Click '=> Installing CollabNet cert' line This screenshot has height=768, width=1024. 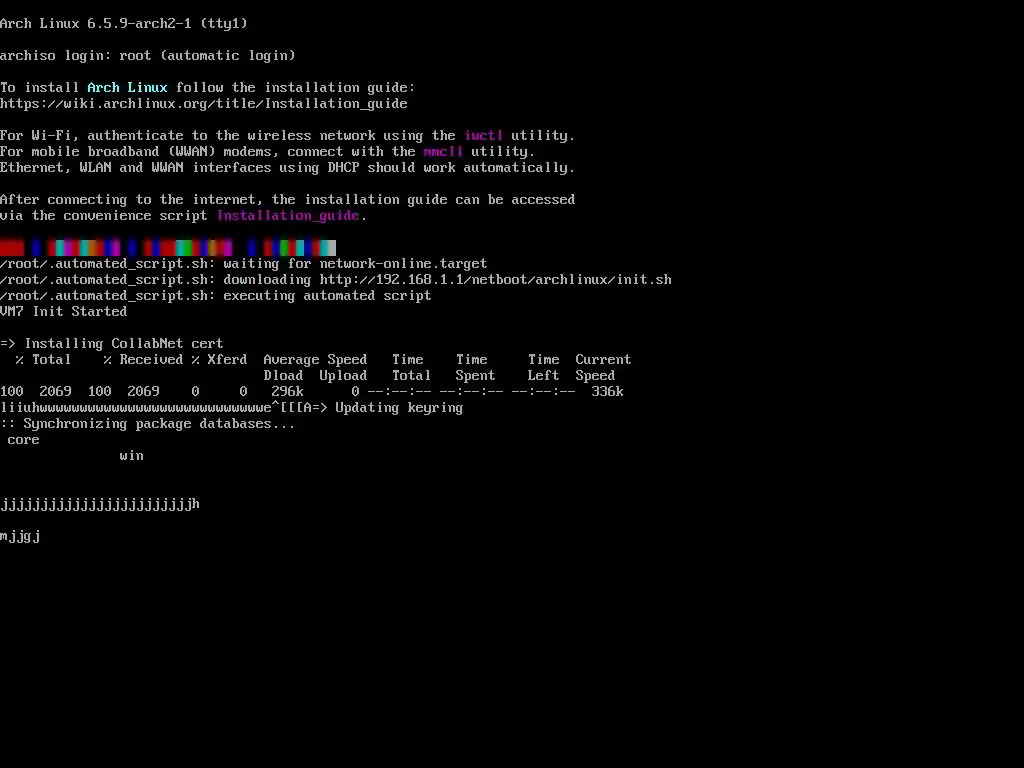(112, 344)
